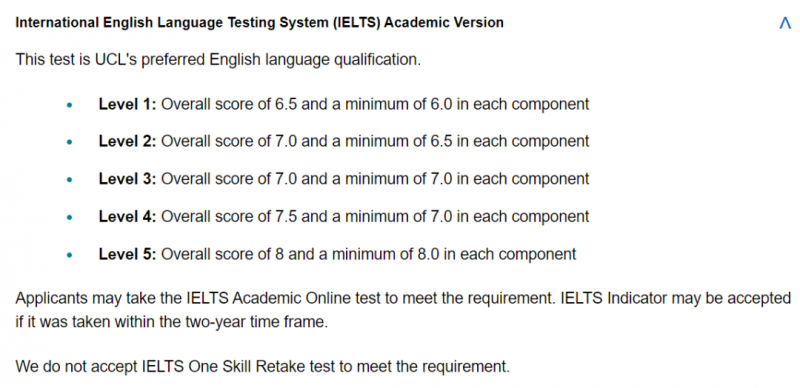Click 'Overall score of 7.5' requirement text
The image size is (800, 388).
(x=229, y=216)
